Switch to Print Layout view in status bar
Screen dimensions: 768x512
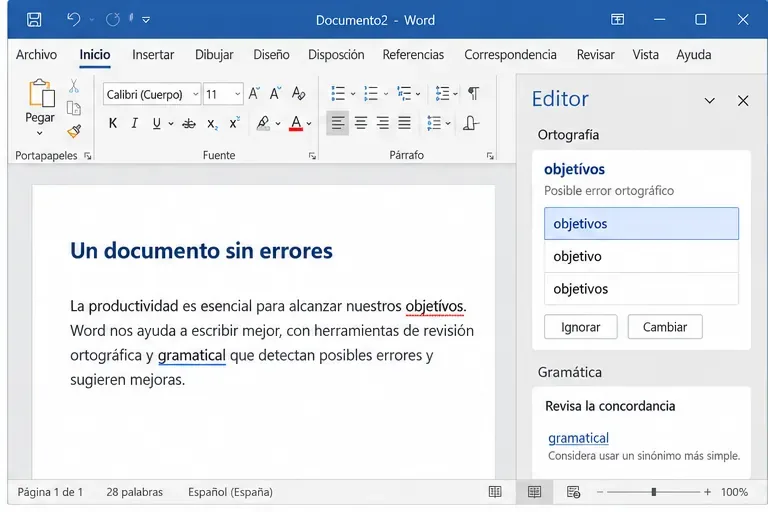coord(534,491)
